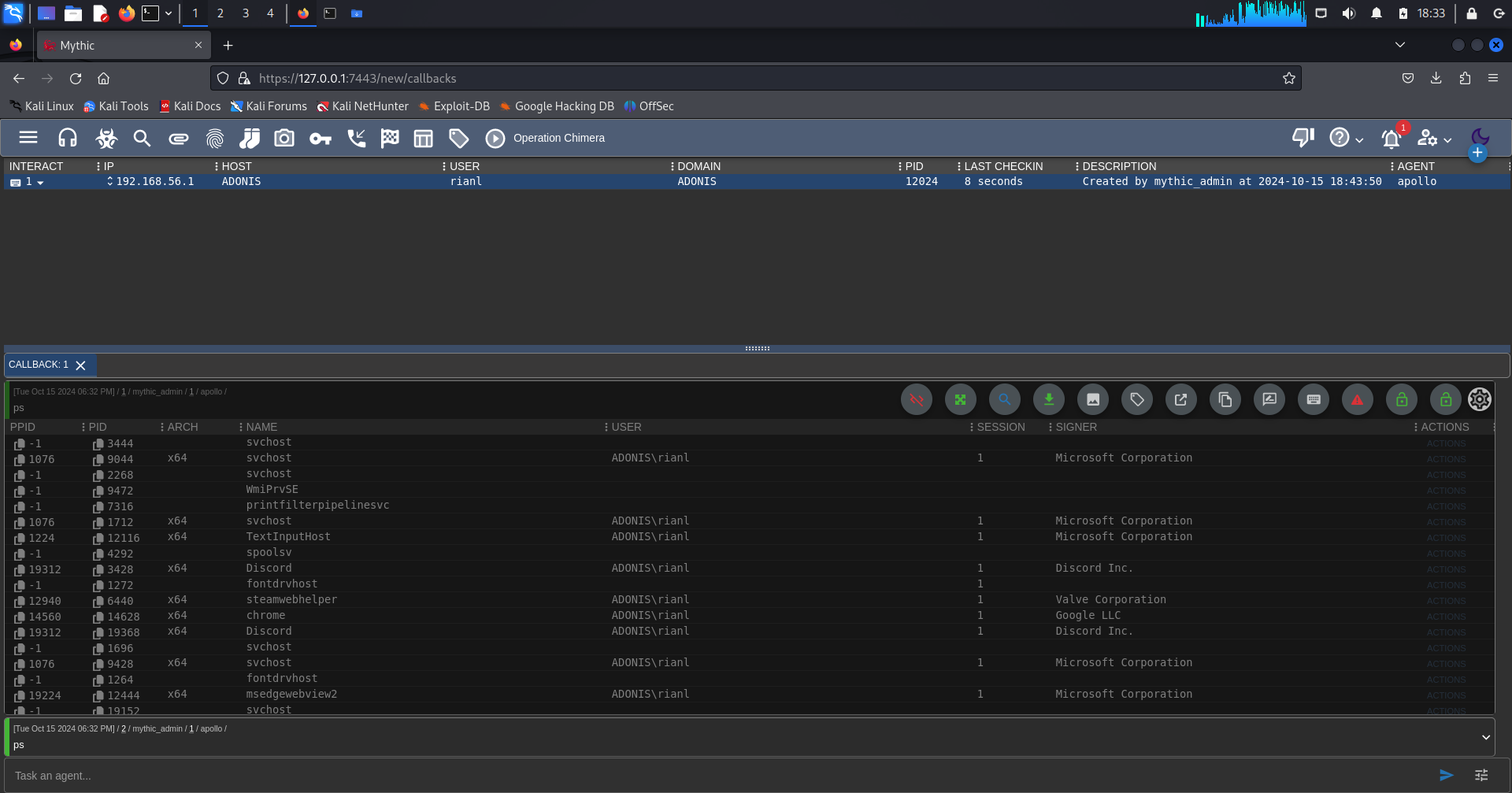Open the hamburger main menu
This screenshot has width=1512, height=793.
coord(28,138)
